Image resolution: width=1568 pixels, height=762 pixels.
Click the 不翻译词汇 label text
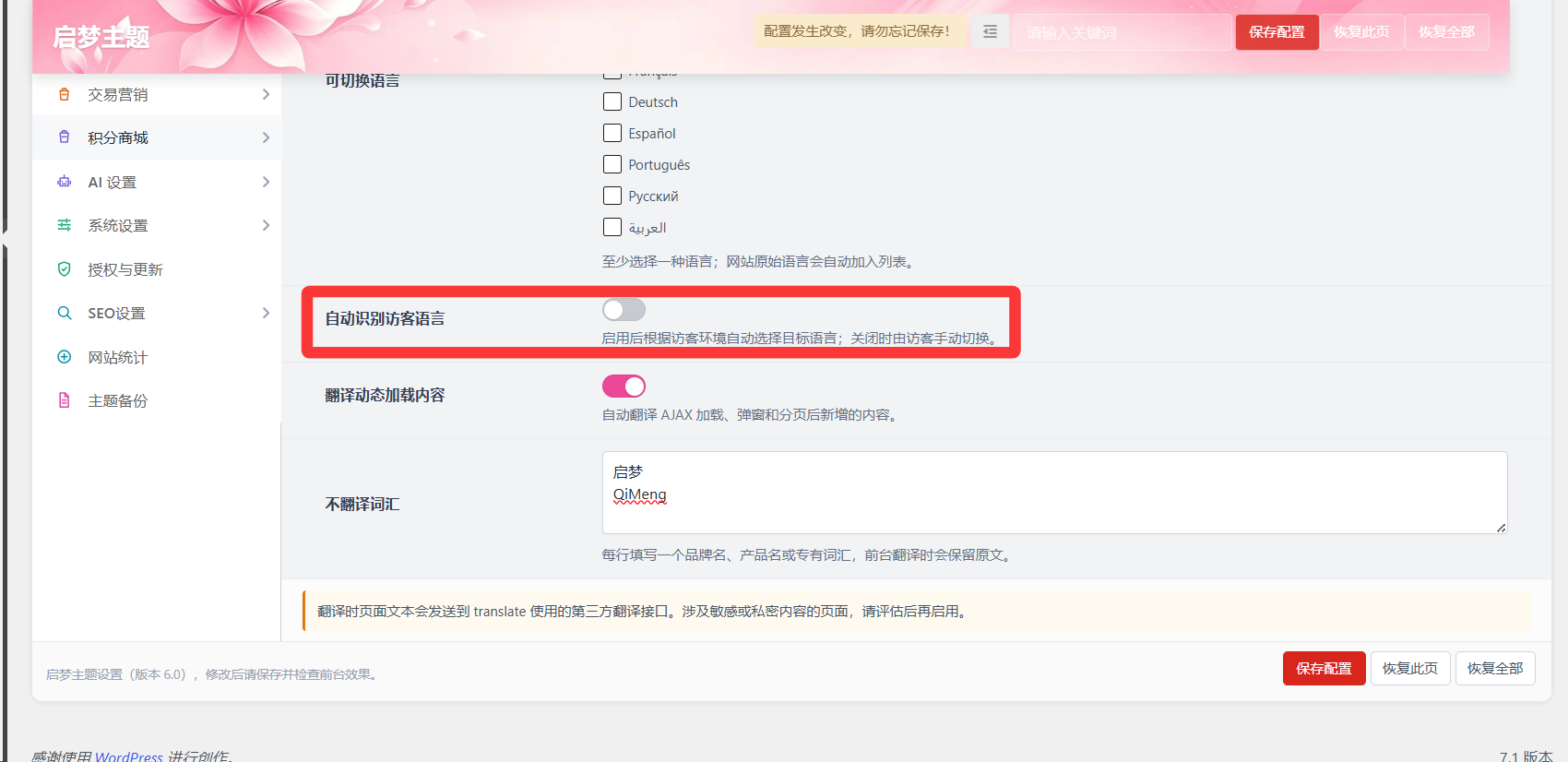362,504
